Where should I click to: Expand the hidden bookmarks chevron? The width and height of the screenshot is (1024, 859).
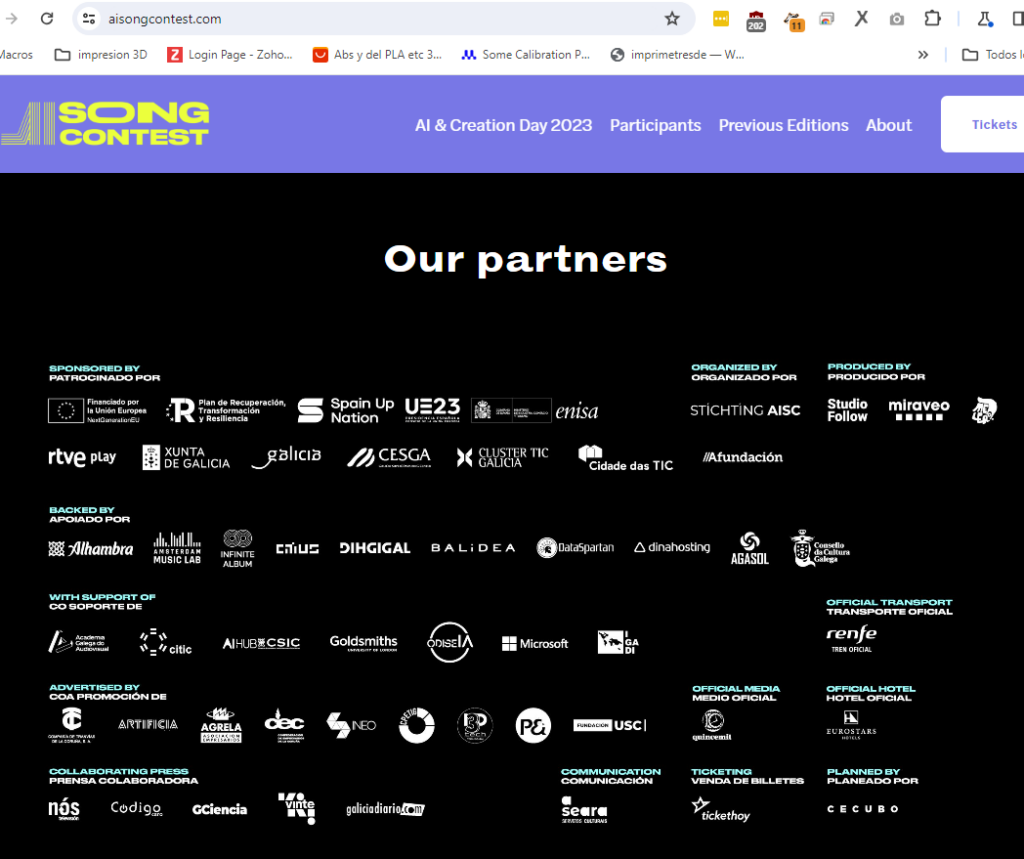coord(923,55)
